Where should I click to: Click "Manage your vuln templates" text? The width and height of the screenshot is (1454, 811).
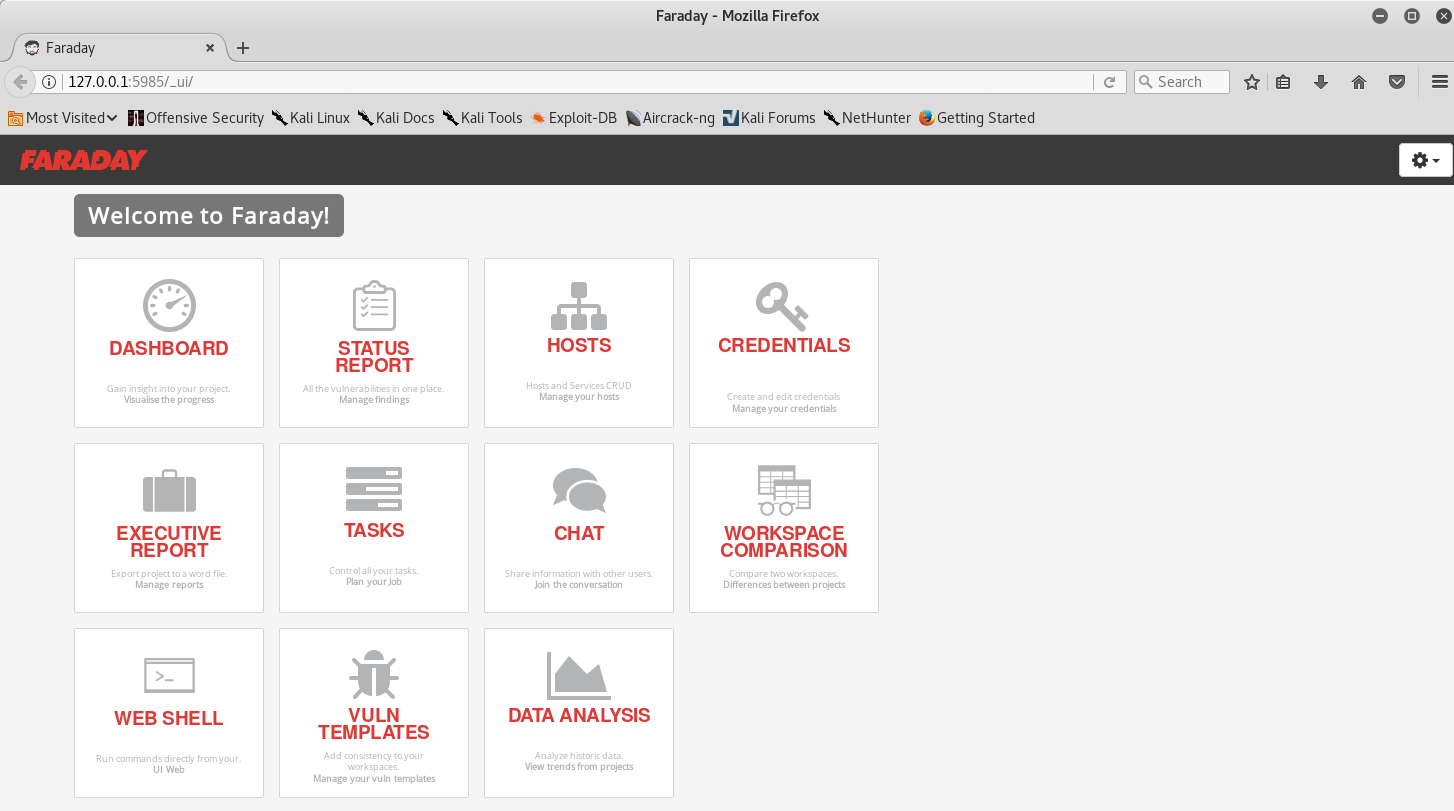[x=374, y=779]
